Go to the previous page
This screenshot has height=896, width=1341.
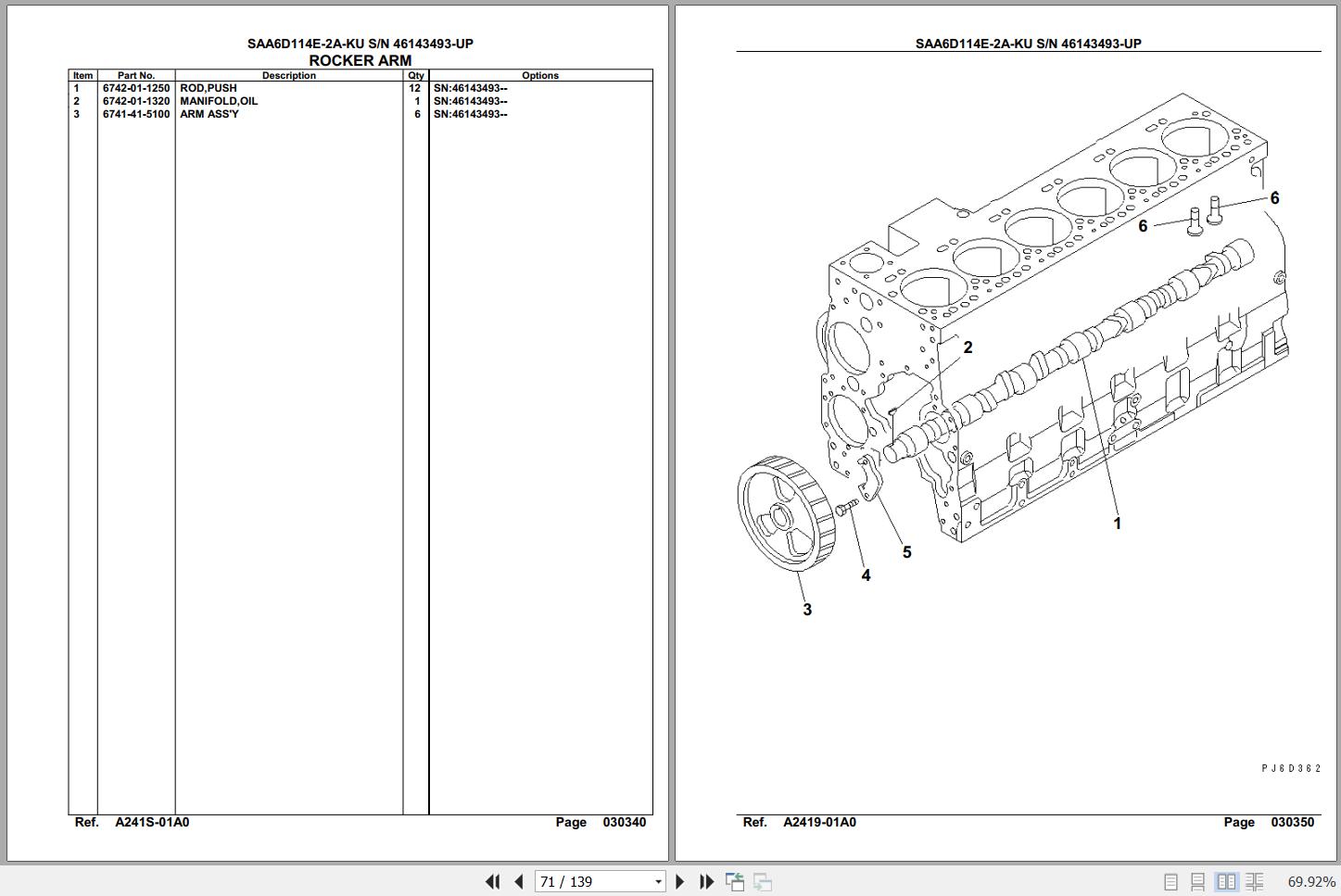[x=519, y=881]
